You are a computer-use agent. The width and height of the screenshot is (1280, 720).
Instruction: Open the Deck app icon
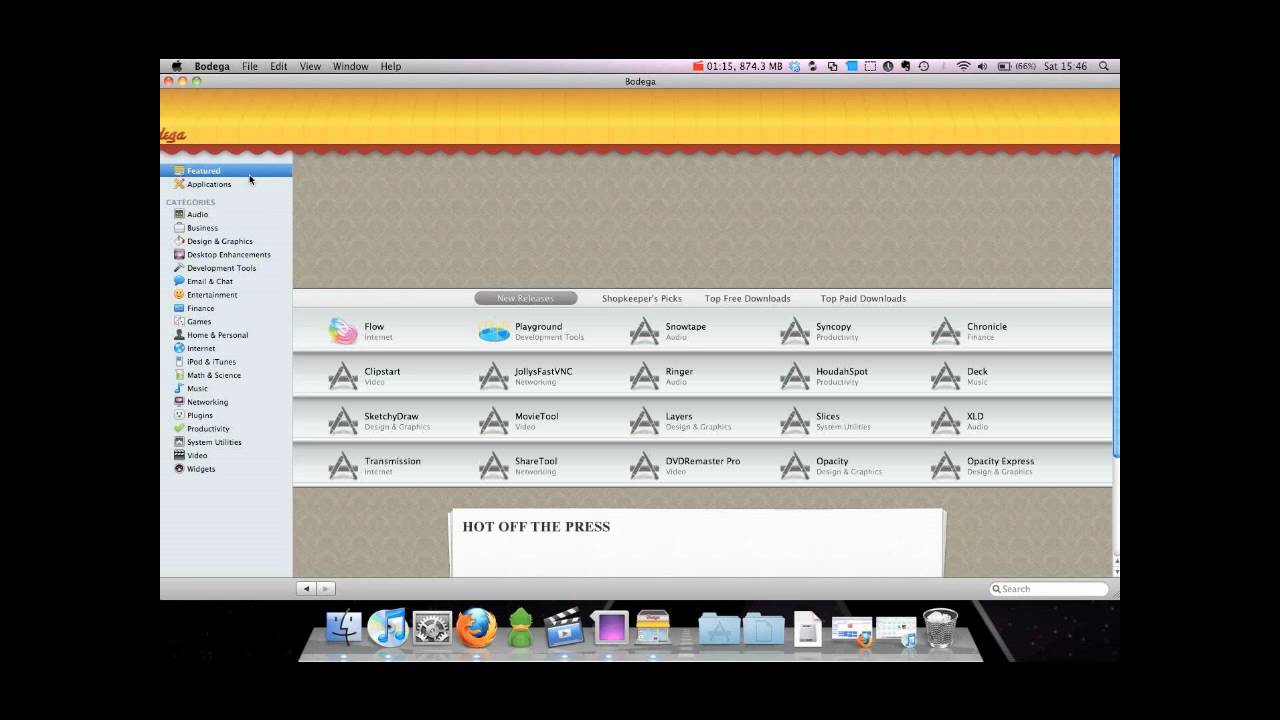click(x=946, y=376)
